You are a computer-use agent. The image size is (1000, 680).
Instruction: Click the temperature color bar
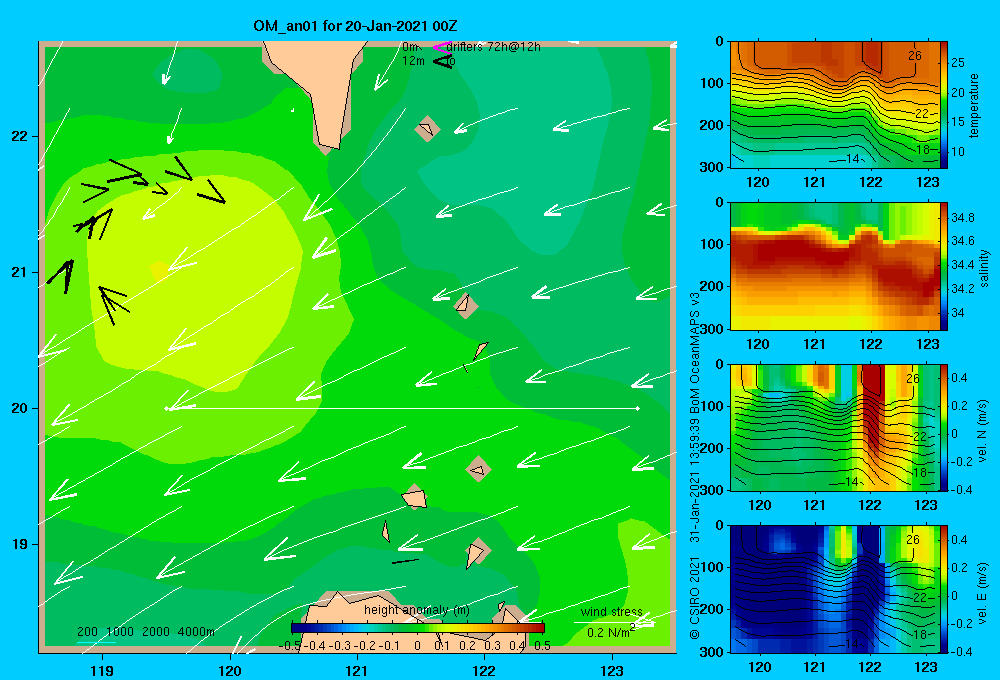tap(944, 105)
